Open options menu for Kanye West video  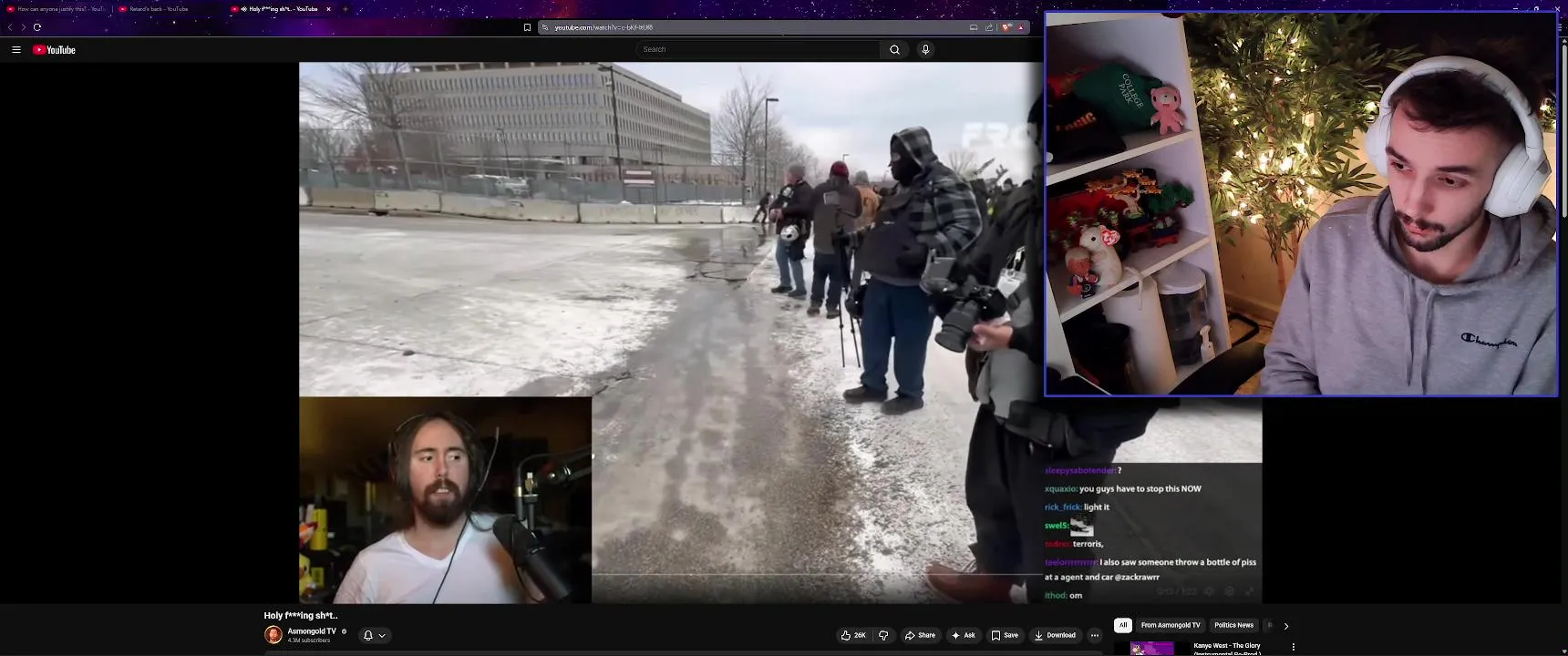1293,647
